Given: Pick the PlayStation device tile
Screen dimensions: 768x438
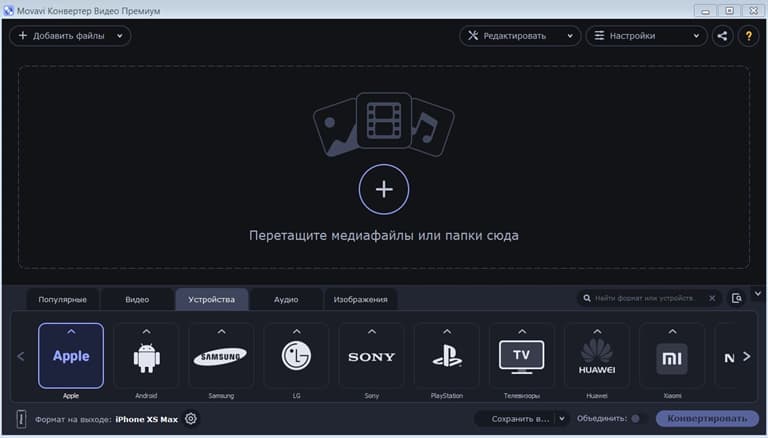Looking at the screenshot, I should tap(447, 356).
